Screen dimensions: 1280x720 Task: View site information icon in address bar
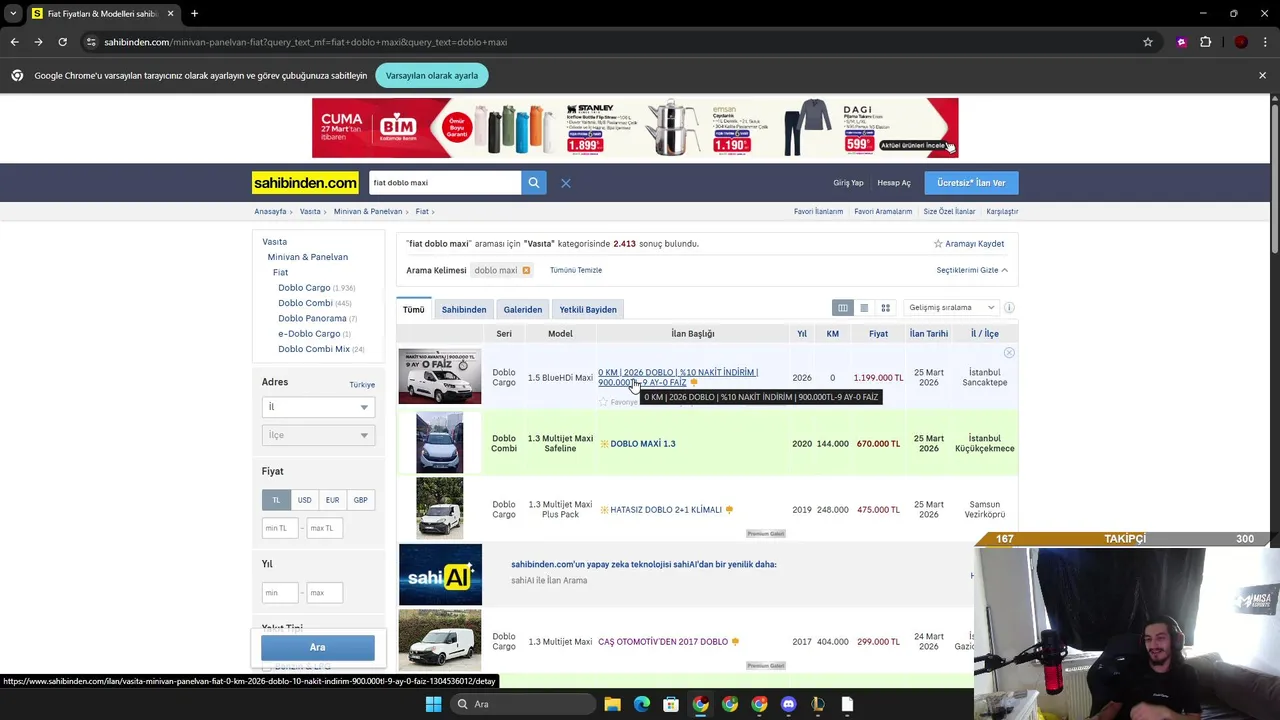coord(91,42)
